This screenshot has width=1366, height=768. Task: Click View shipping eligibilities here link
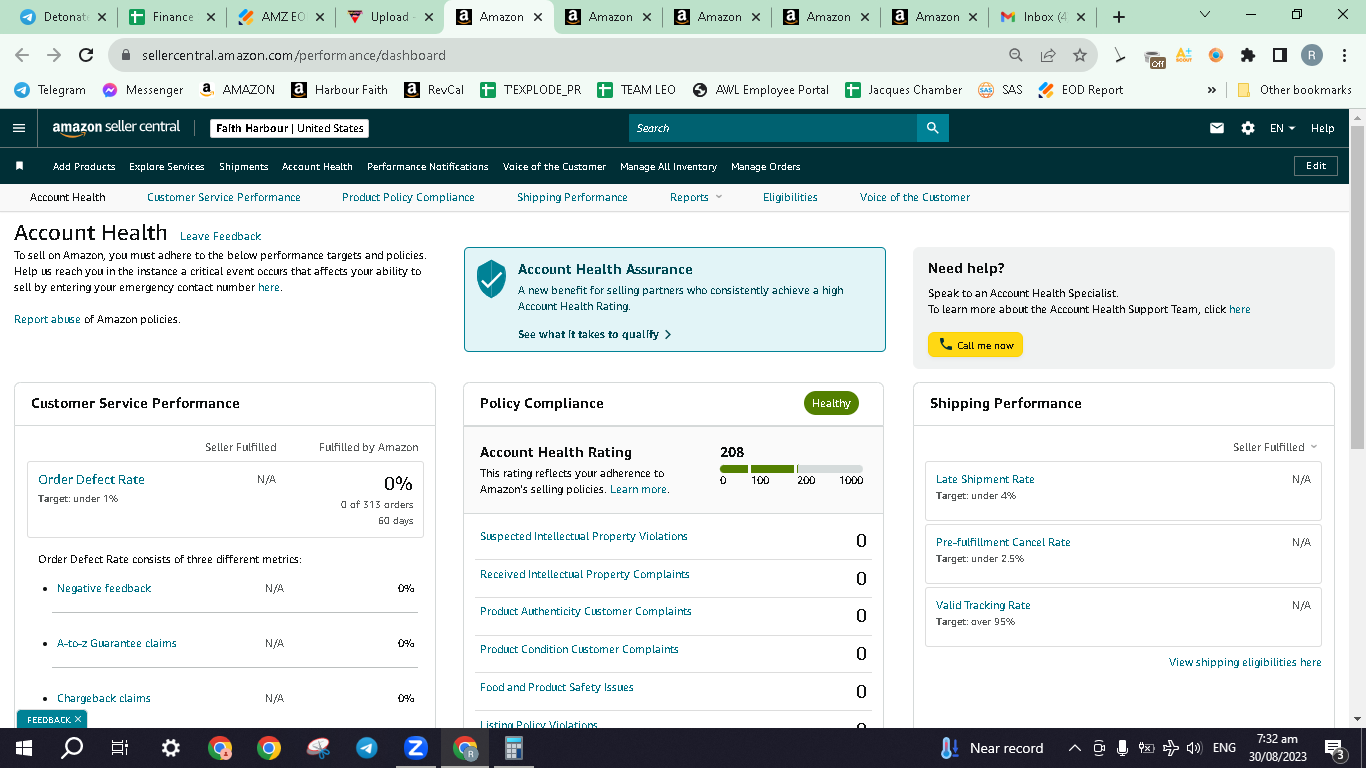click(1245, 662)
